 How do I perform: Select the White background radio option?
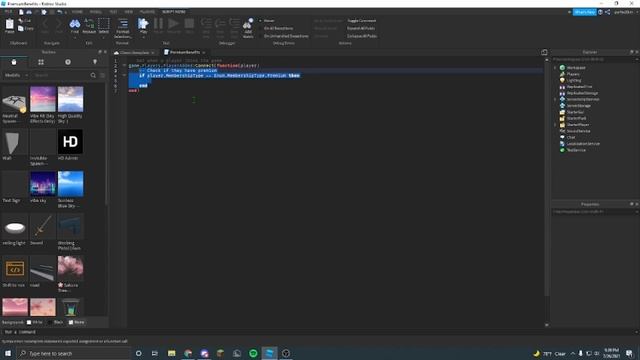click(29, 322)
